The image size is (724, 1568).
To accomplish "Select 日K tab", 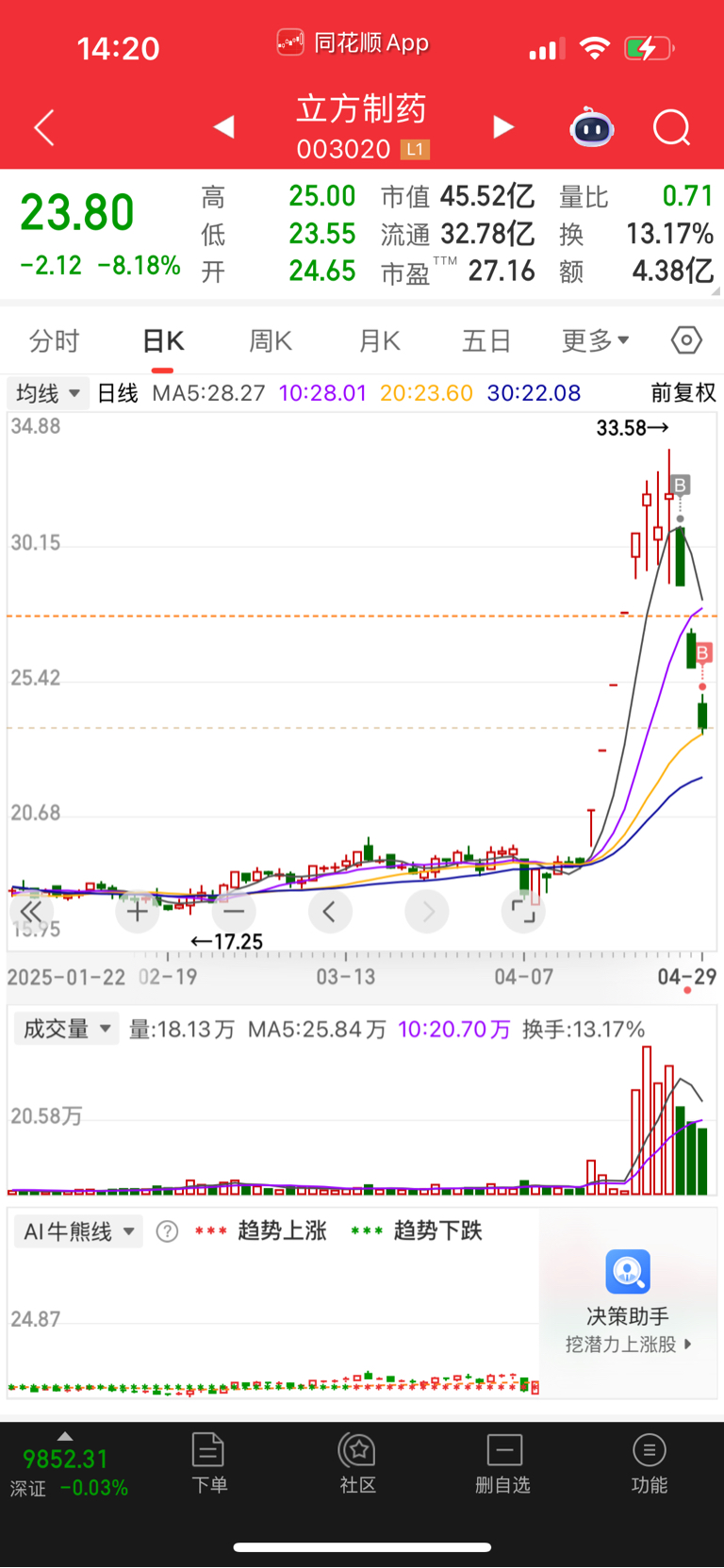I will tap(163, 340).
